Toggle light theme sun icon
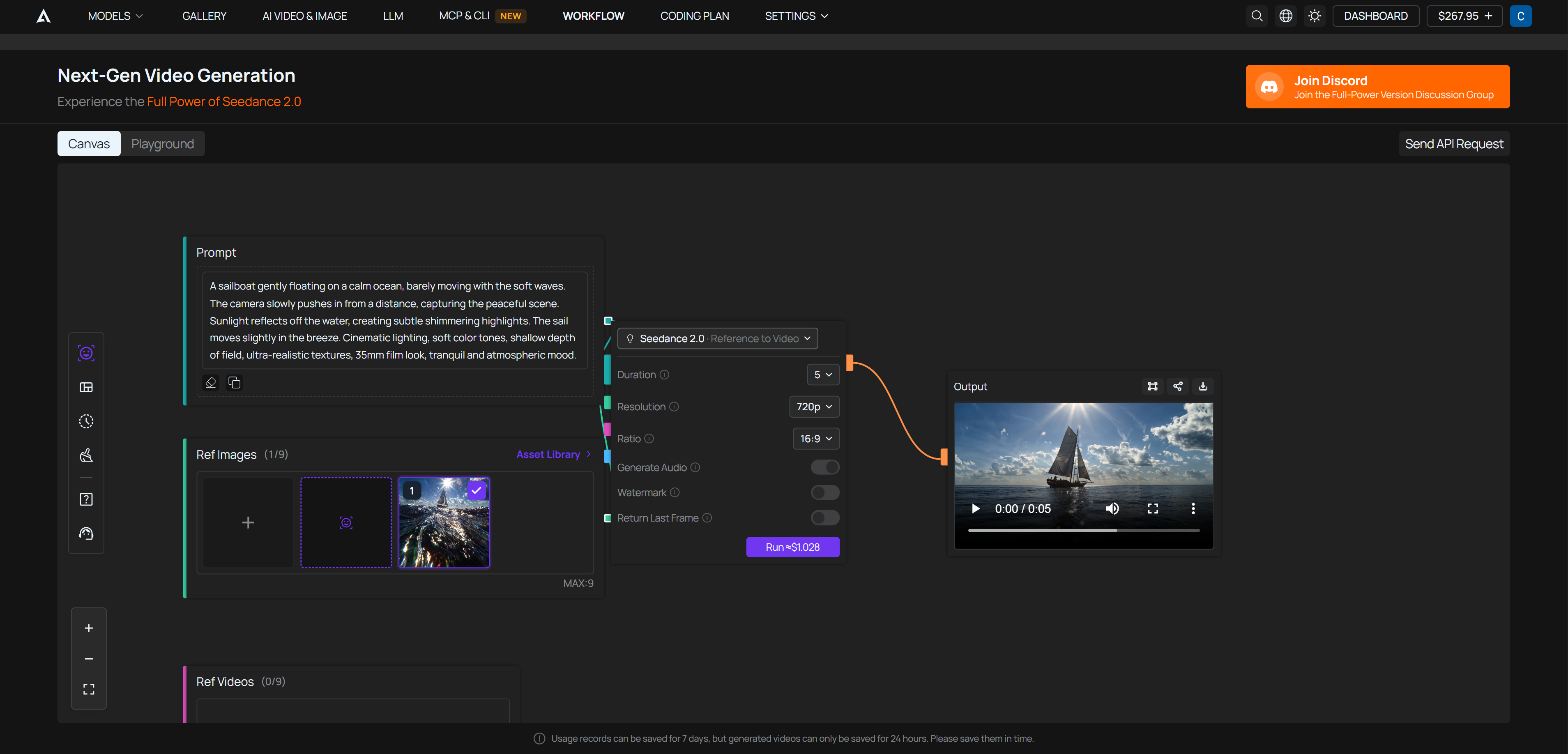The image size is (1568, 754). tap(1315, 16)
